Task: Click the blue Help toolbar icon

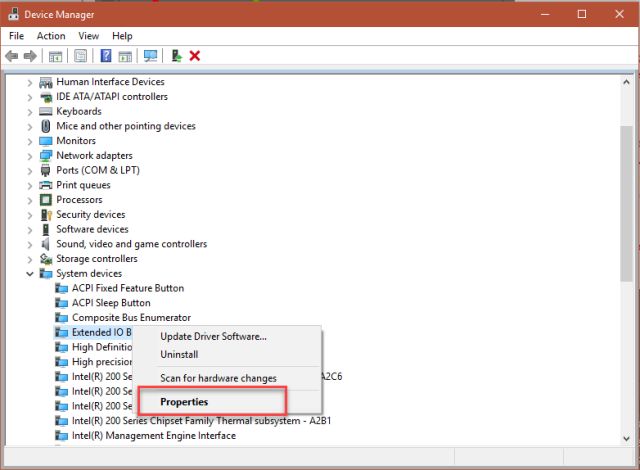Action: click(x=106, y=56)
